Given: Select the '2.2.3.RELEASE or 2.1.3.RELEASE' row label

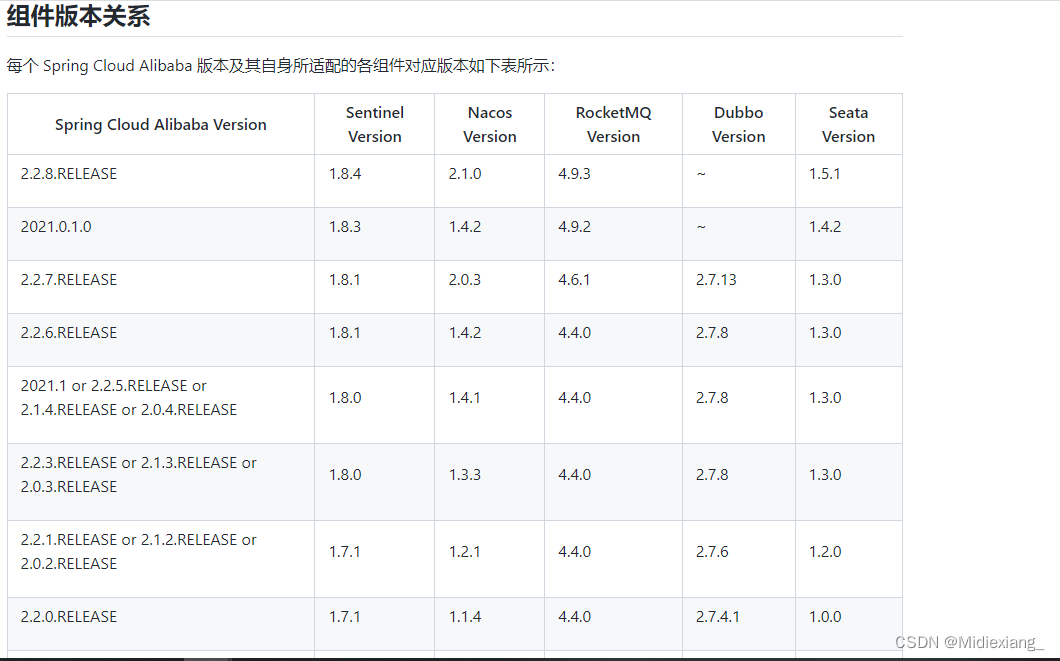Looking at the screenshot, I should (x=139, y=474).
